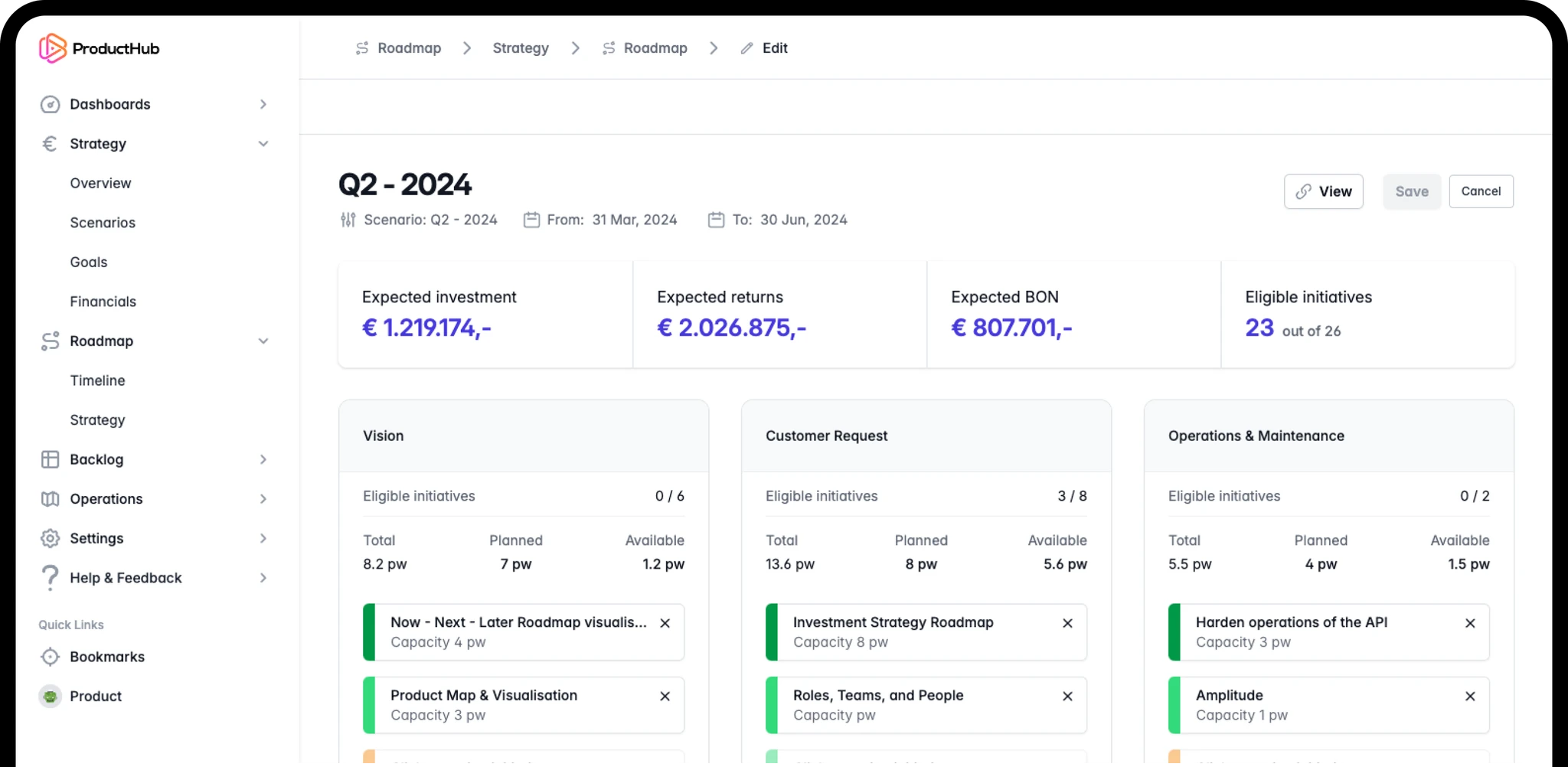Click the Settings gear icon
This screenshot has height=767, width=1568.
50,538
